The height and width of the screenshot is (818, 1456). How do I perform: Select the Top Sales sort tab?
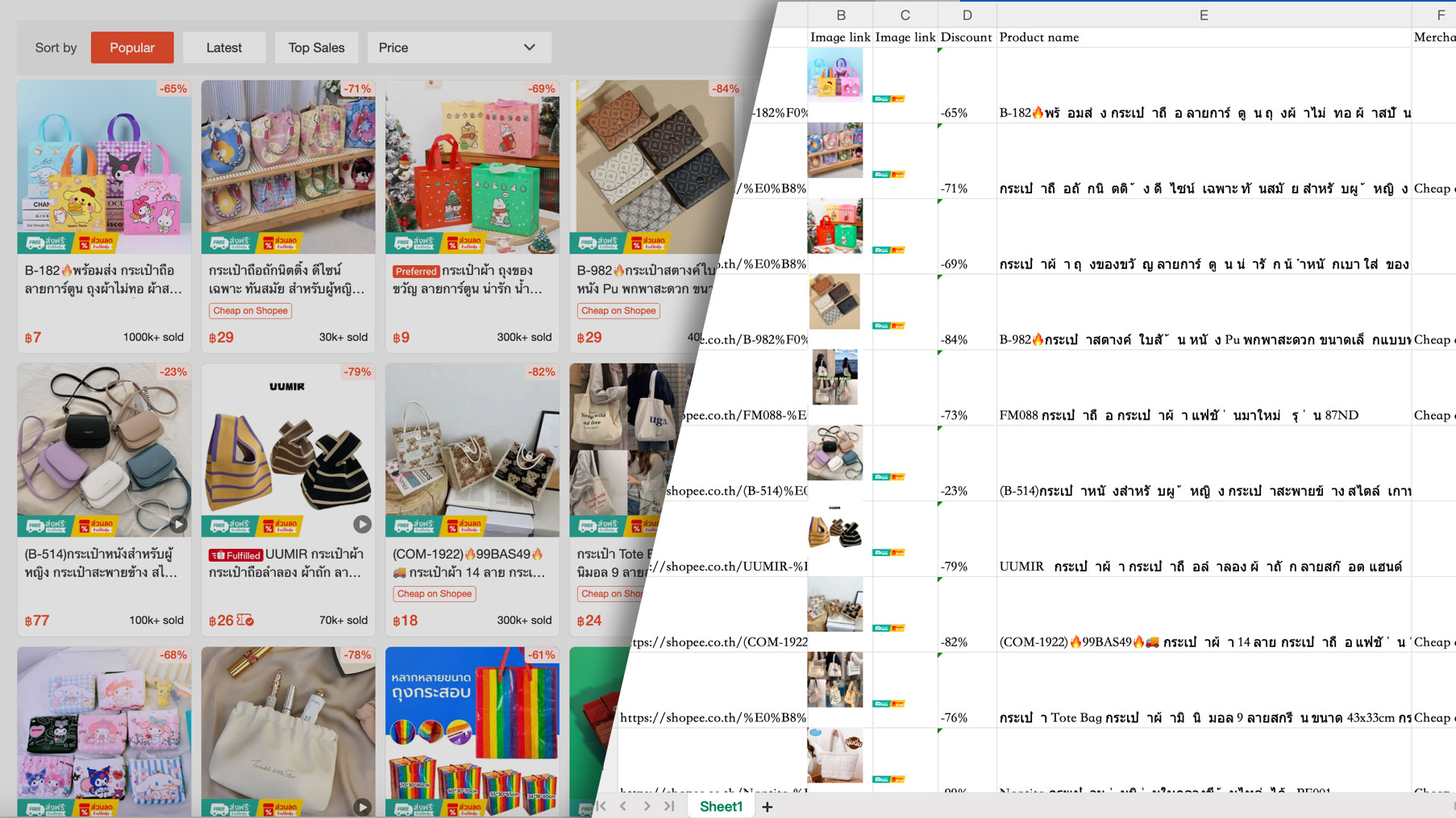click(316, 48)
